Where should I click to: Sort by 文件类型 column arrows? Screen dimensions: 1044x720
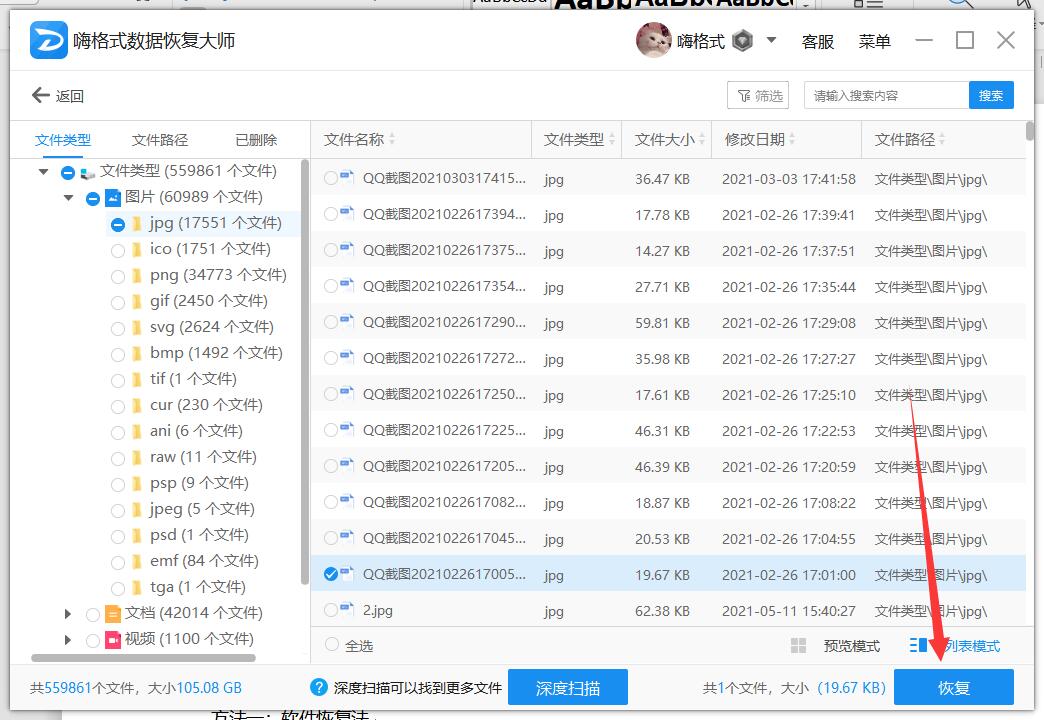pos(611,139)
